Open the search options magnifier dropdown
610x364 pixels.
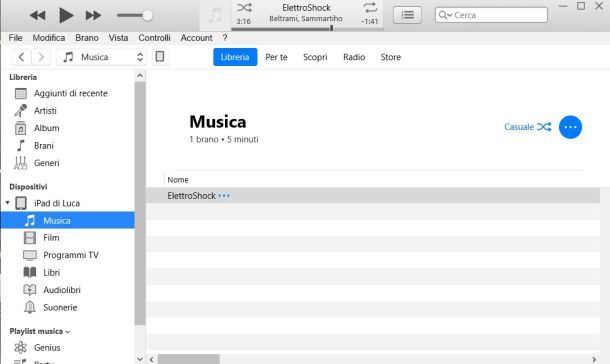(445, 15)
